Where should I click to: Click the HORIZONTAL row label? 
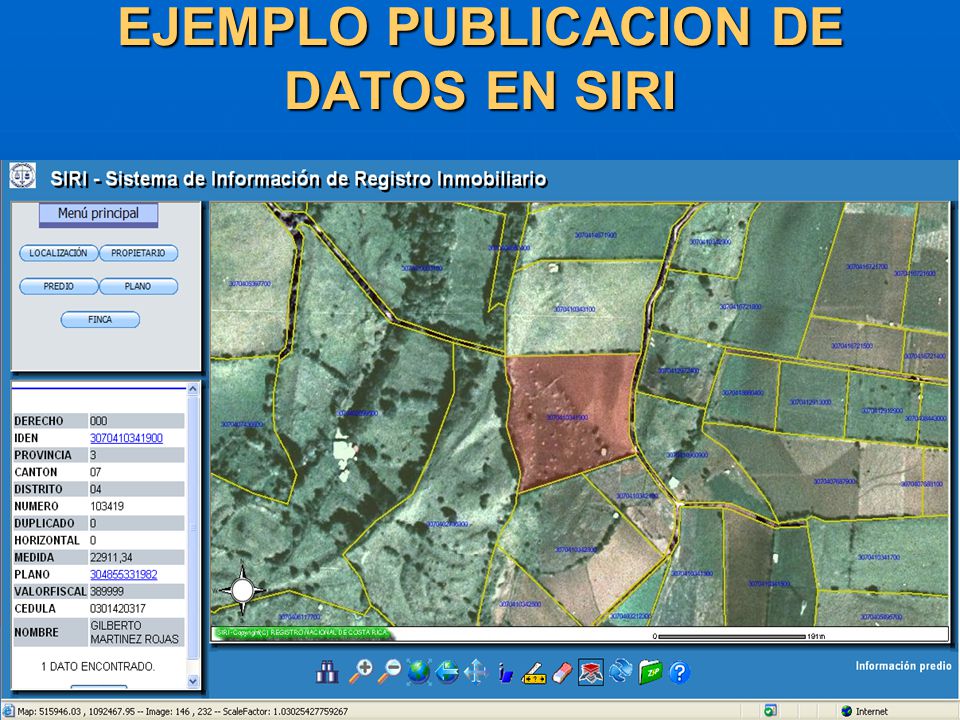click(x=47, y=540)
